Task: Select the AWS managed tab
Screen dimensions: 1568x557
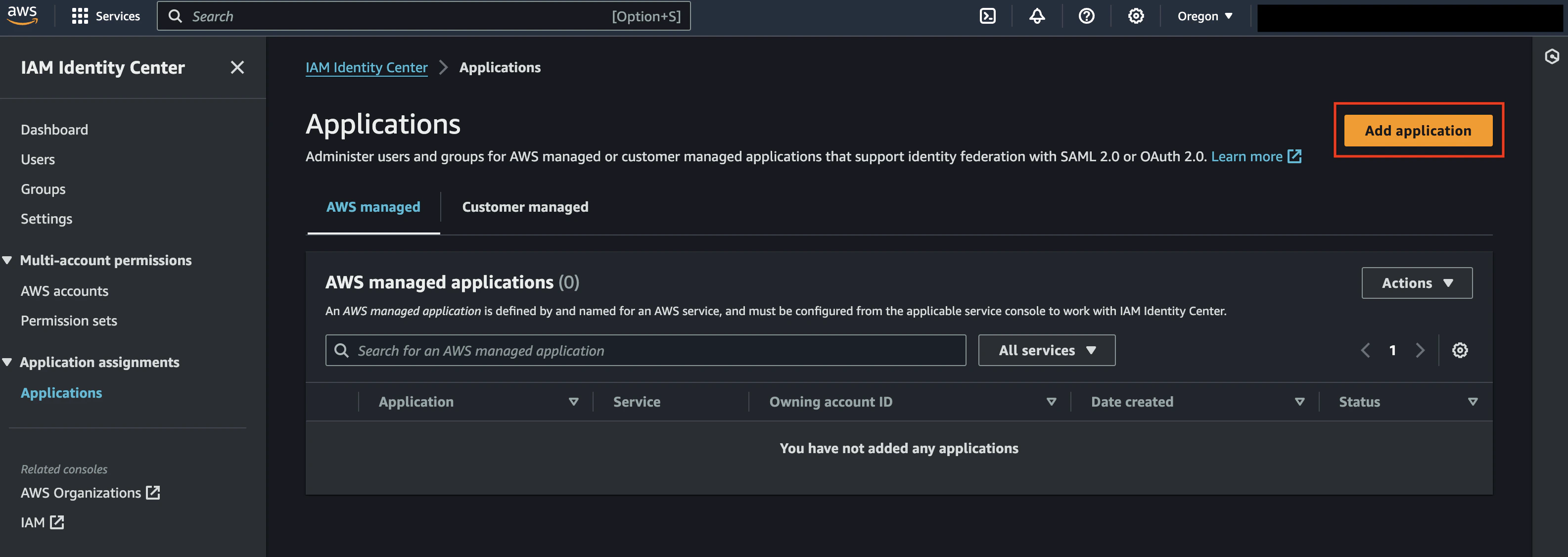Action: tap(373, 207)
